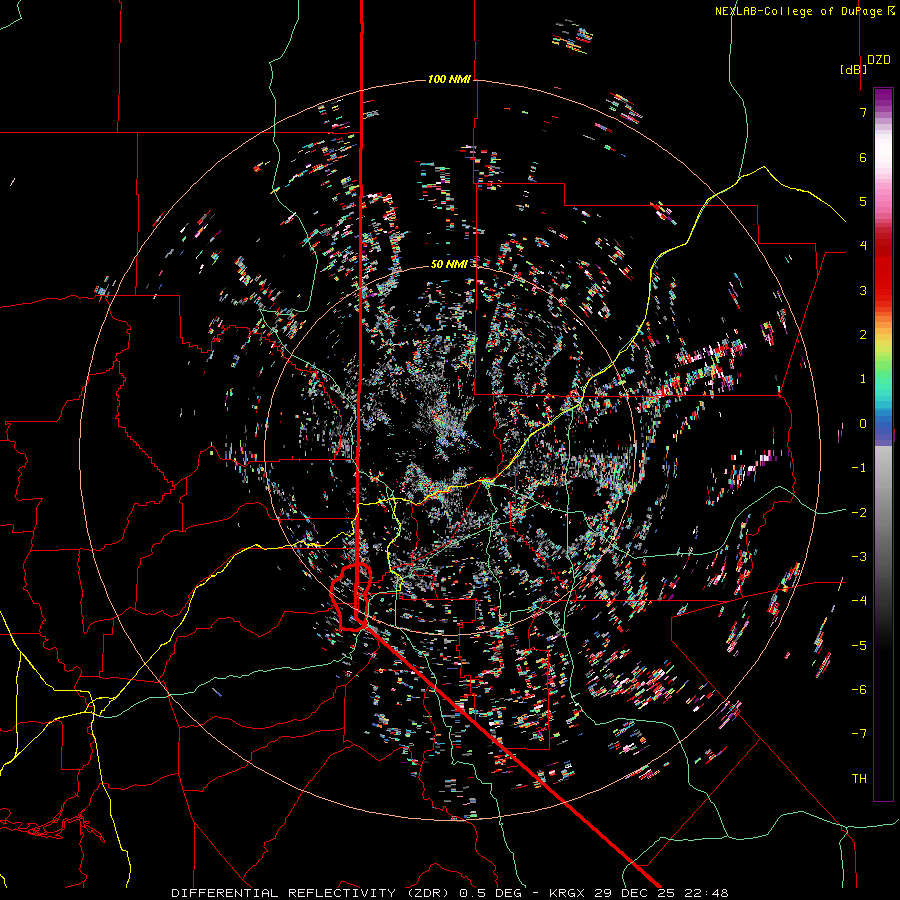Image resolution: width=900 pixels, height=900 pixels.
Task: Click the ZDR color scale bar
Action: pyautogui.click(x=883, y=444)
